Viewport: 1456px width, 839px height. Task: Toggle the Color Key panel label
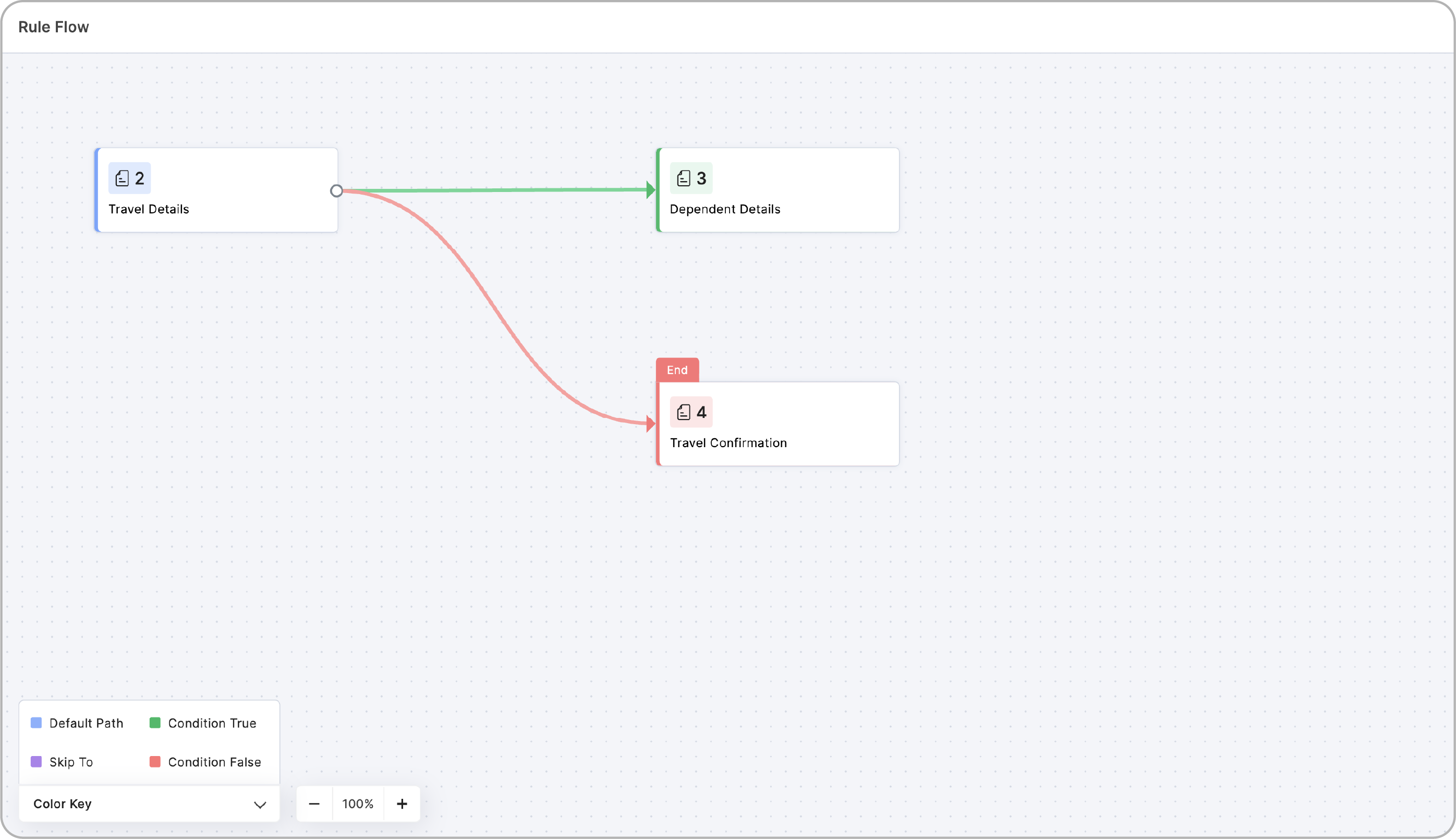(62, 804)
